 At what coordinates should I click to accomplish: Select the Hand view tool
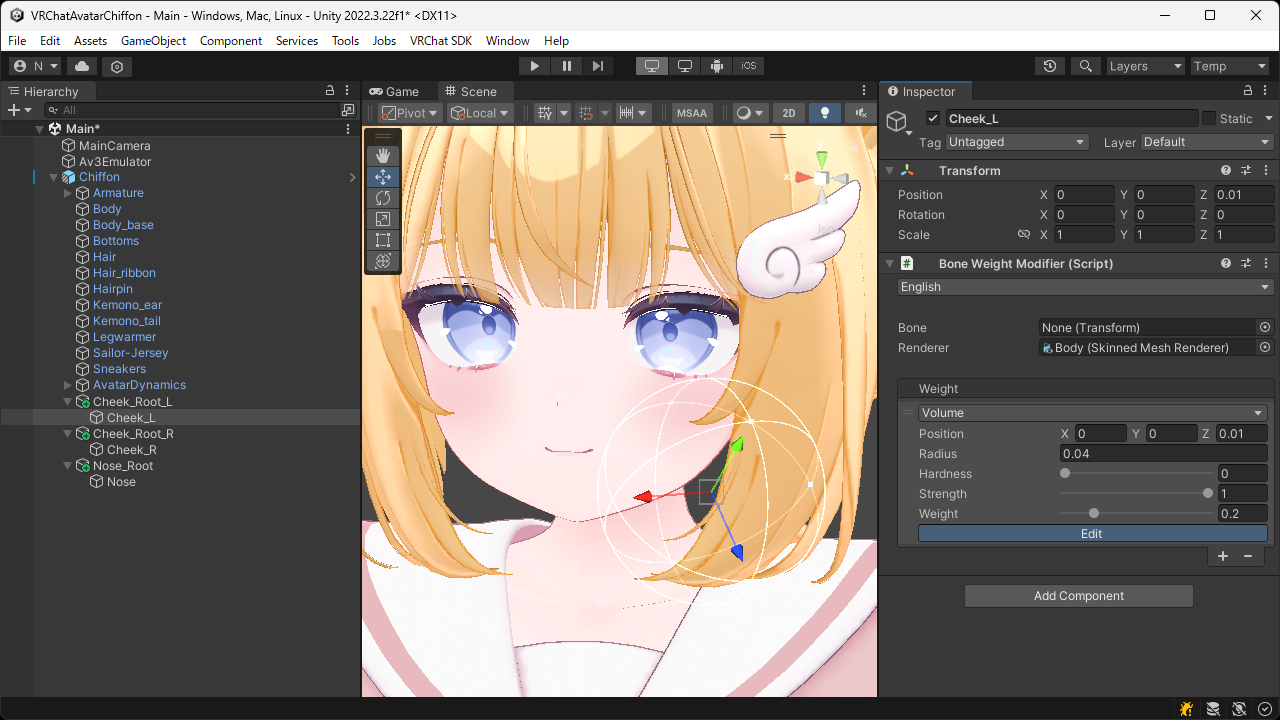point(382,156)
